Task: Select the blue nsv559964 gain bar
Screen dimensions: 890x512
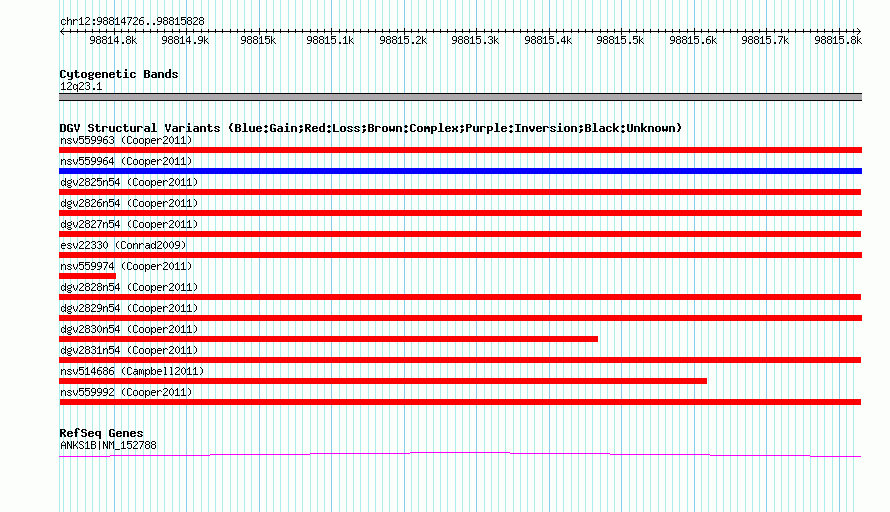Action: pos(460,171)
